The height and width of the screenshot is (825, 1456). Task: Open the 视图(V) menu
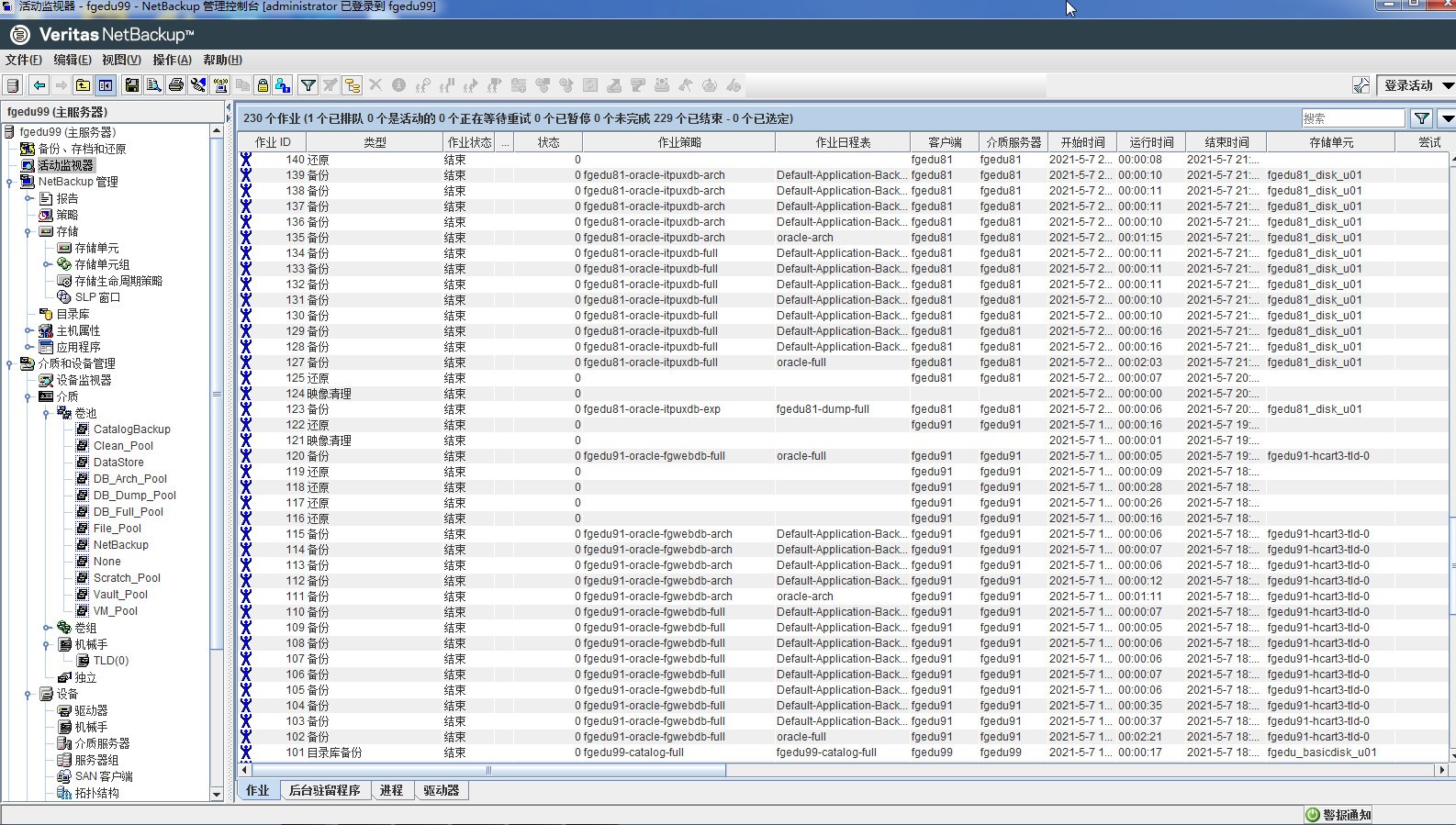[121, 60]
